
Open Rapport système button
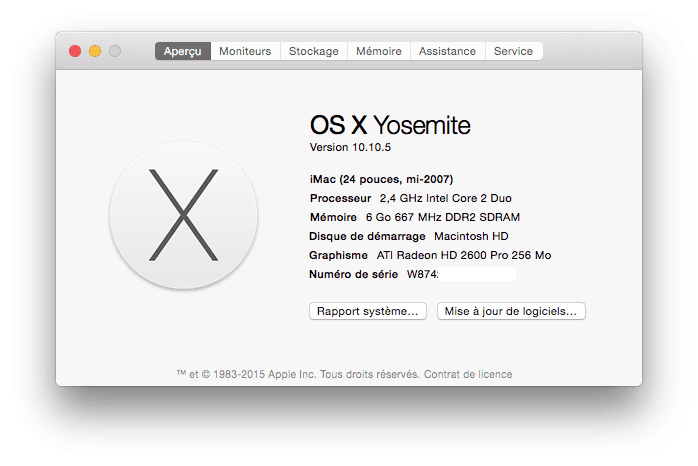coord(368,311)
